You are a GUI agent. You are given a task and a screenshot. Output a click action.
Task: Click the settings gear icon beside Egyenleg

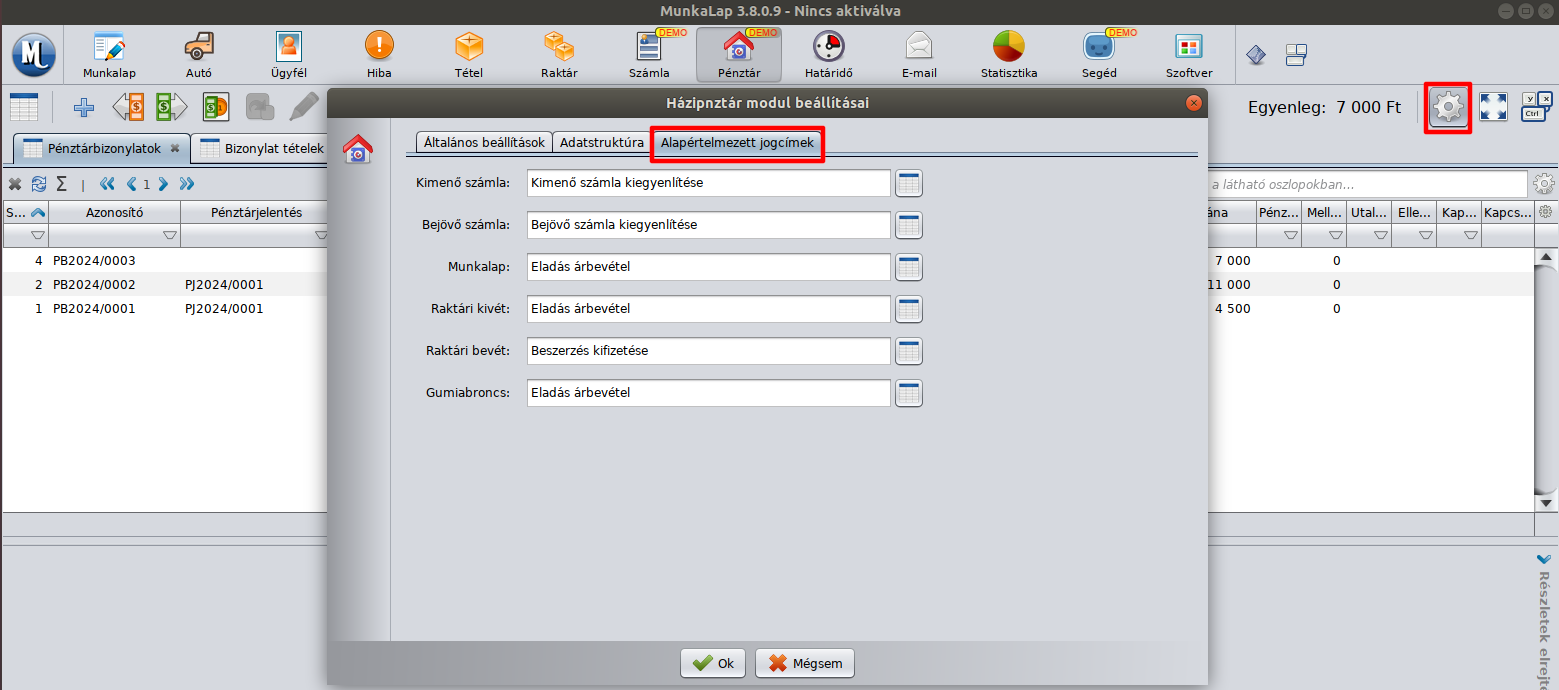[1447, 107]
